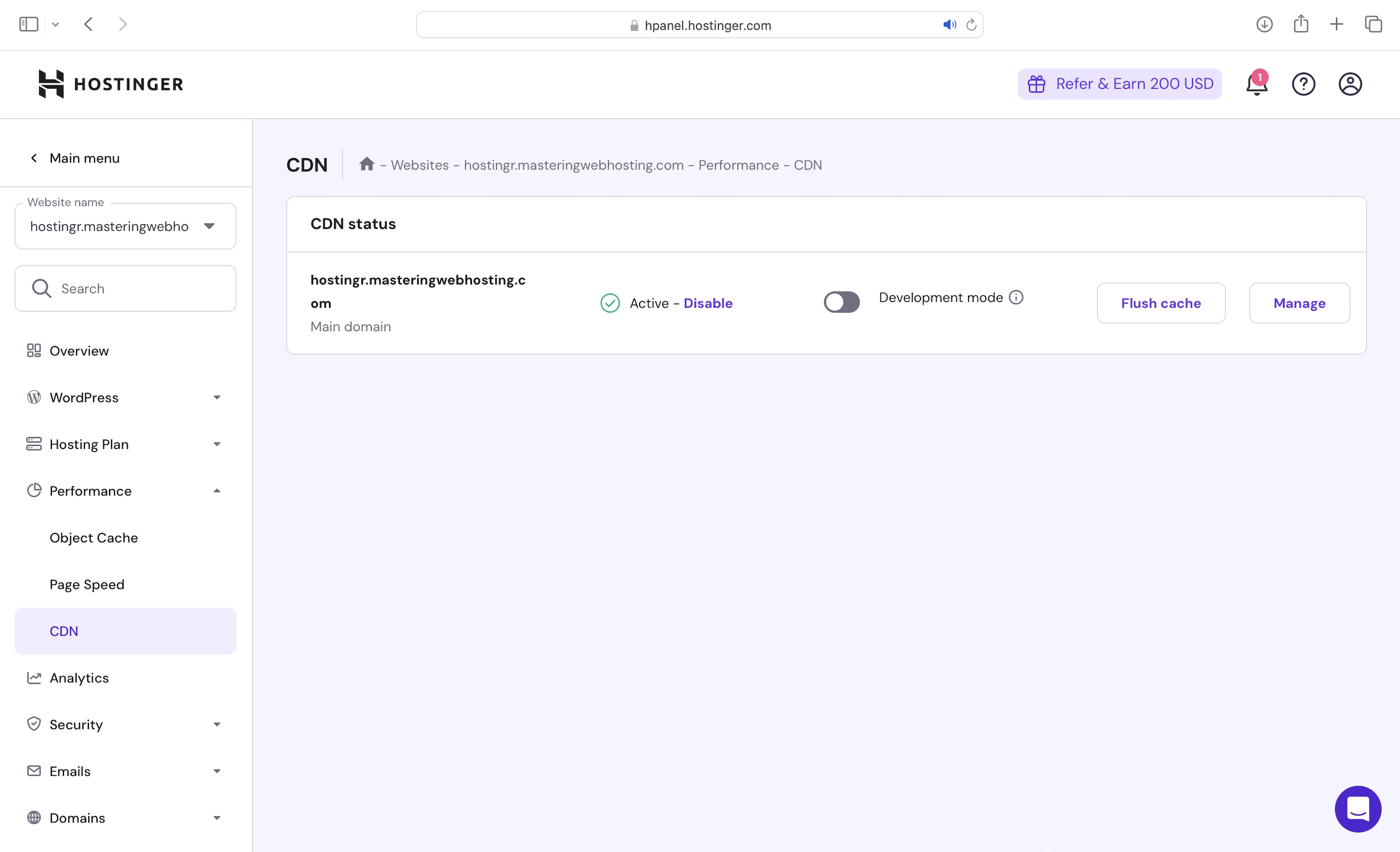This screenshot has width=1400, height=852.
Task: Open the Website name dropdown
Action: point(125,226)
